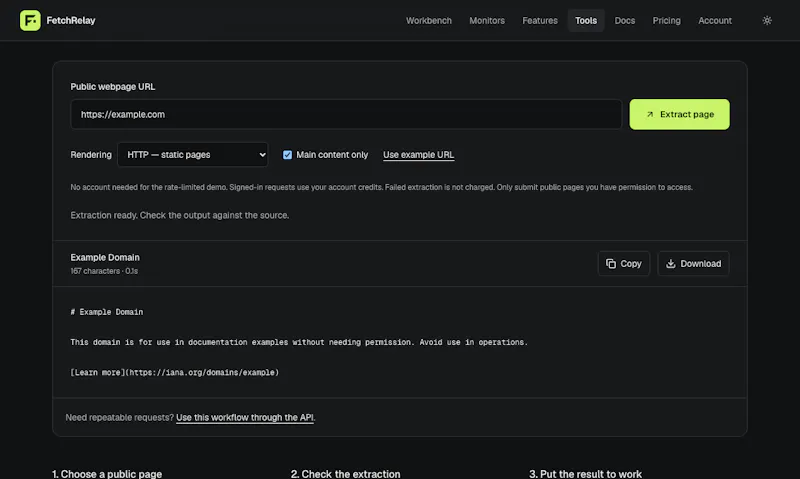800x479 pixels.
Task: Click the arrow icon on Extract page
Action: tap(649, 114)
